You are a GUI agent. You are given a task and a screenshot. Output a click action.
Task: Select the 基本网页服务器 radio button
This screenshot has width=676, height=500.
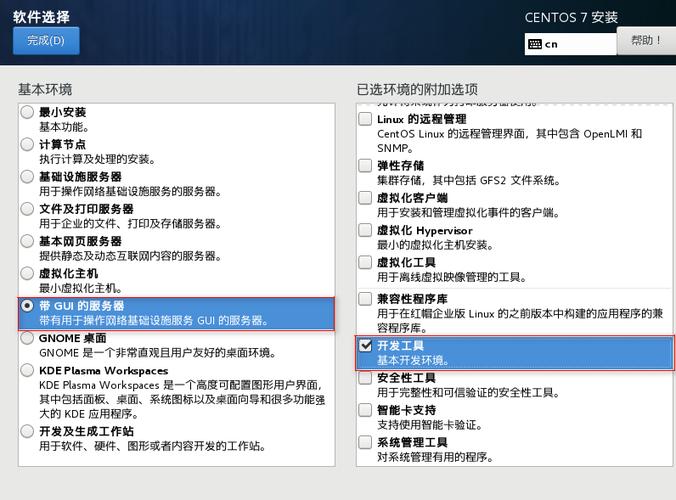pos(27,241)
